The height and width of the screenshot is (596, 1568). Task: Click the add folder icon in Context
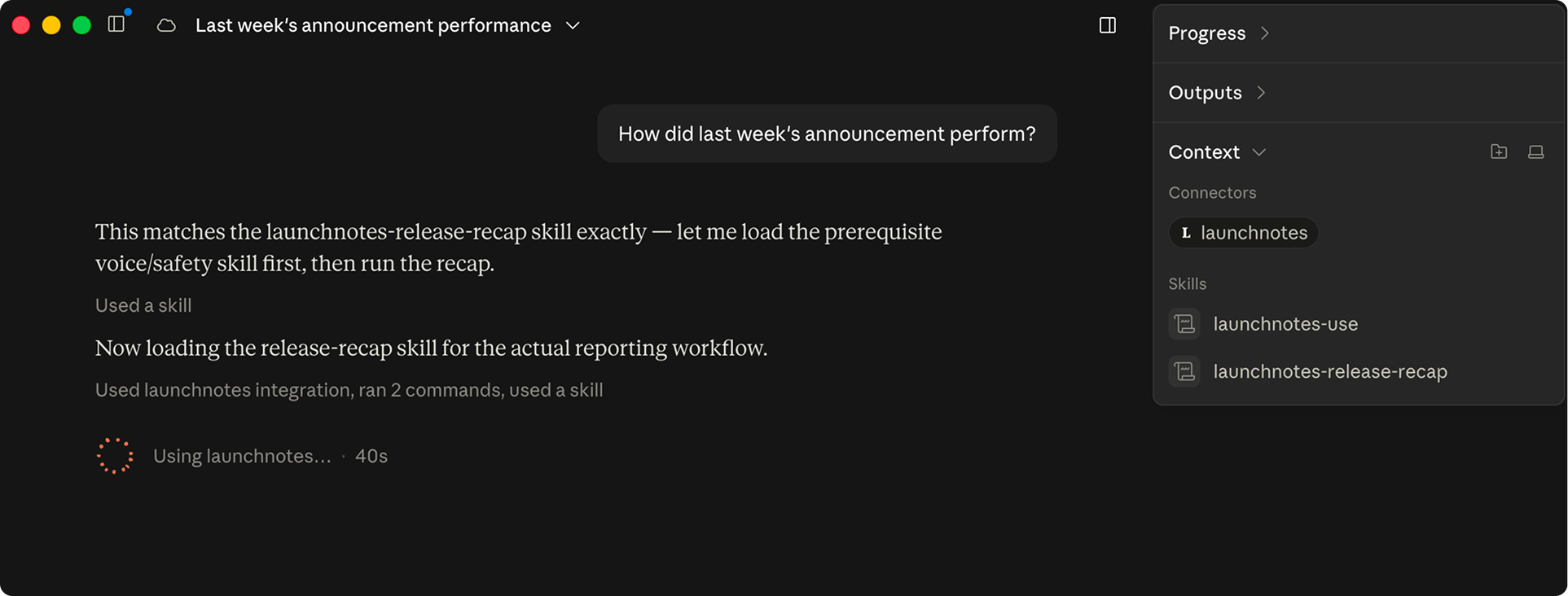(1499, 151)
